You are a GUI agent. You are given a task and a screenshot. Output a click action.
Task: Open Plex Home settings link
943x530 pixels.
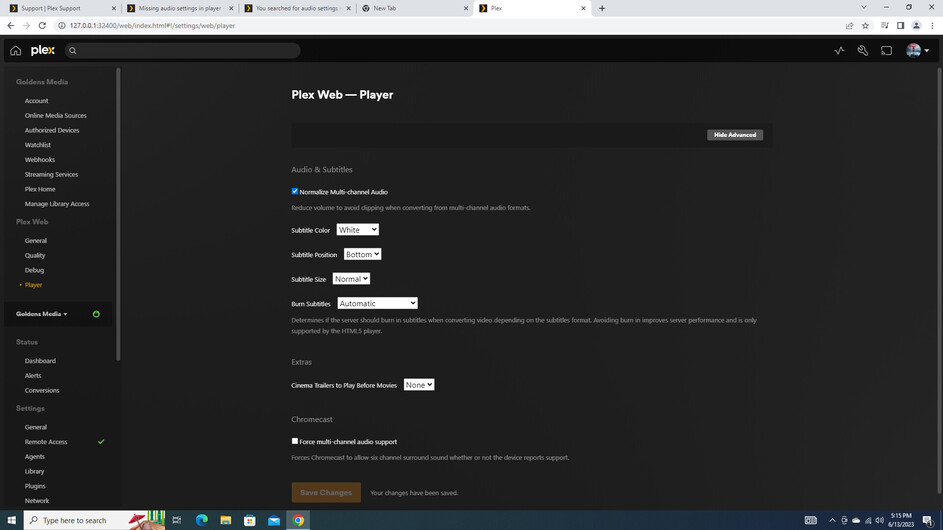pos(40,189)
